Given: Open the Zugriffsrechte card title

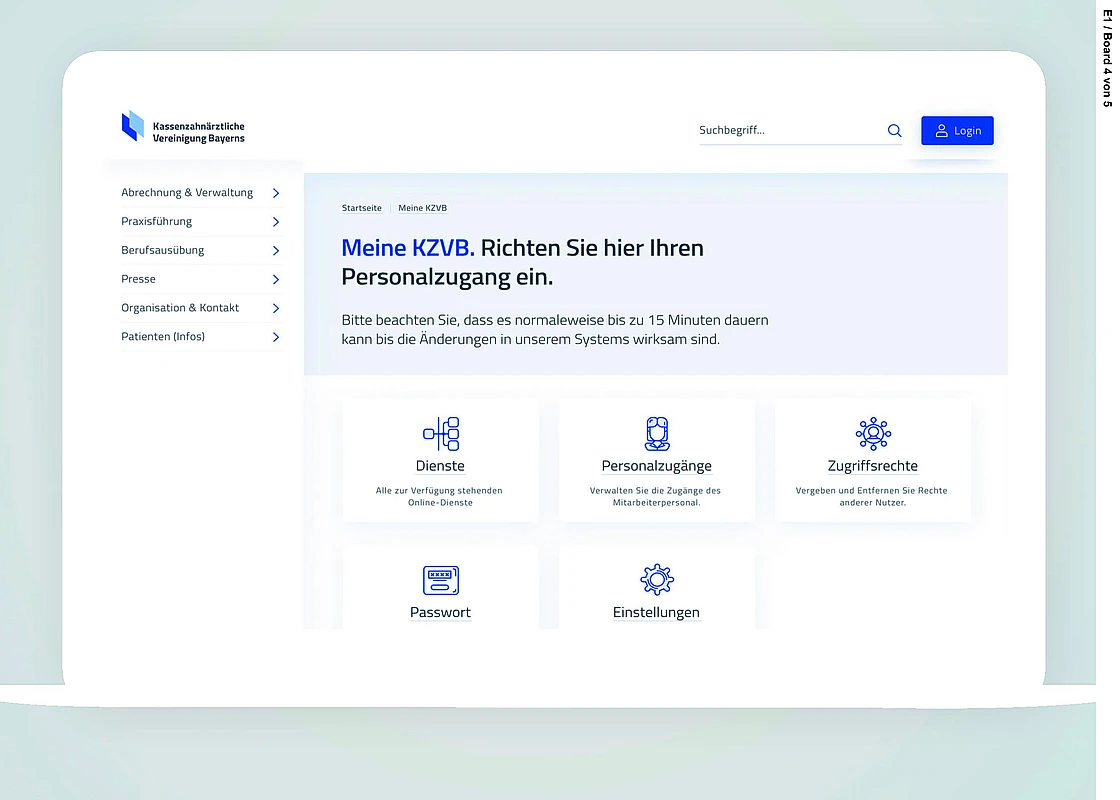Looking at the screenshot, I should coord(873,466).
